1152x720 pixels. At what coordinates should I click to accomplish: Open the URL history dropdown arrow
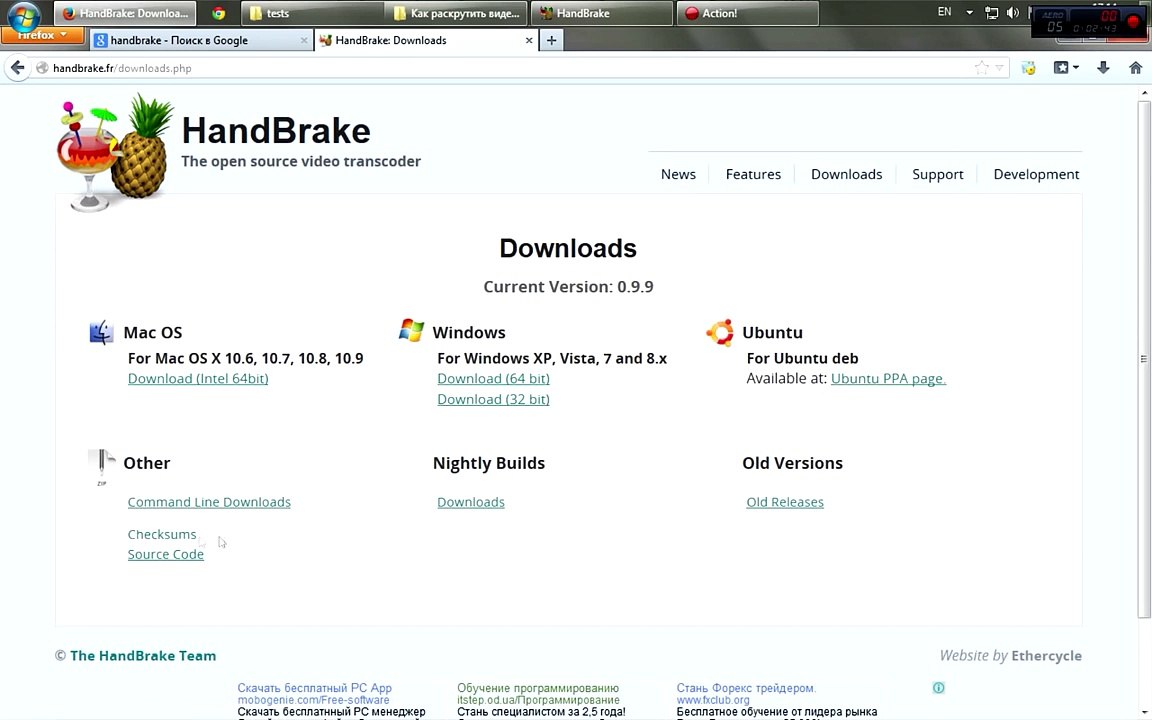[999, 68]
